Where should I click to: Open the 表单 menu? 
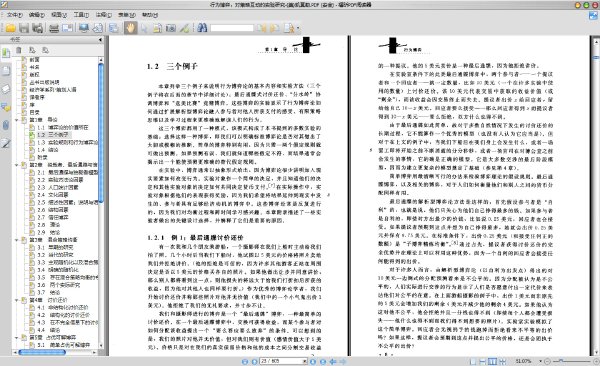pos(127,15)
